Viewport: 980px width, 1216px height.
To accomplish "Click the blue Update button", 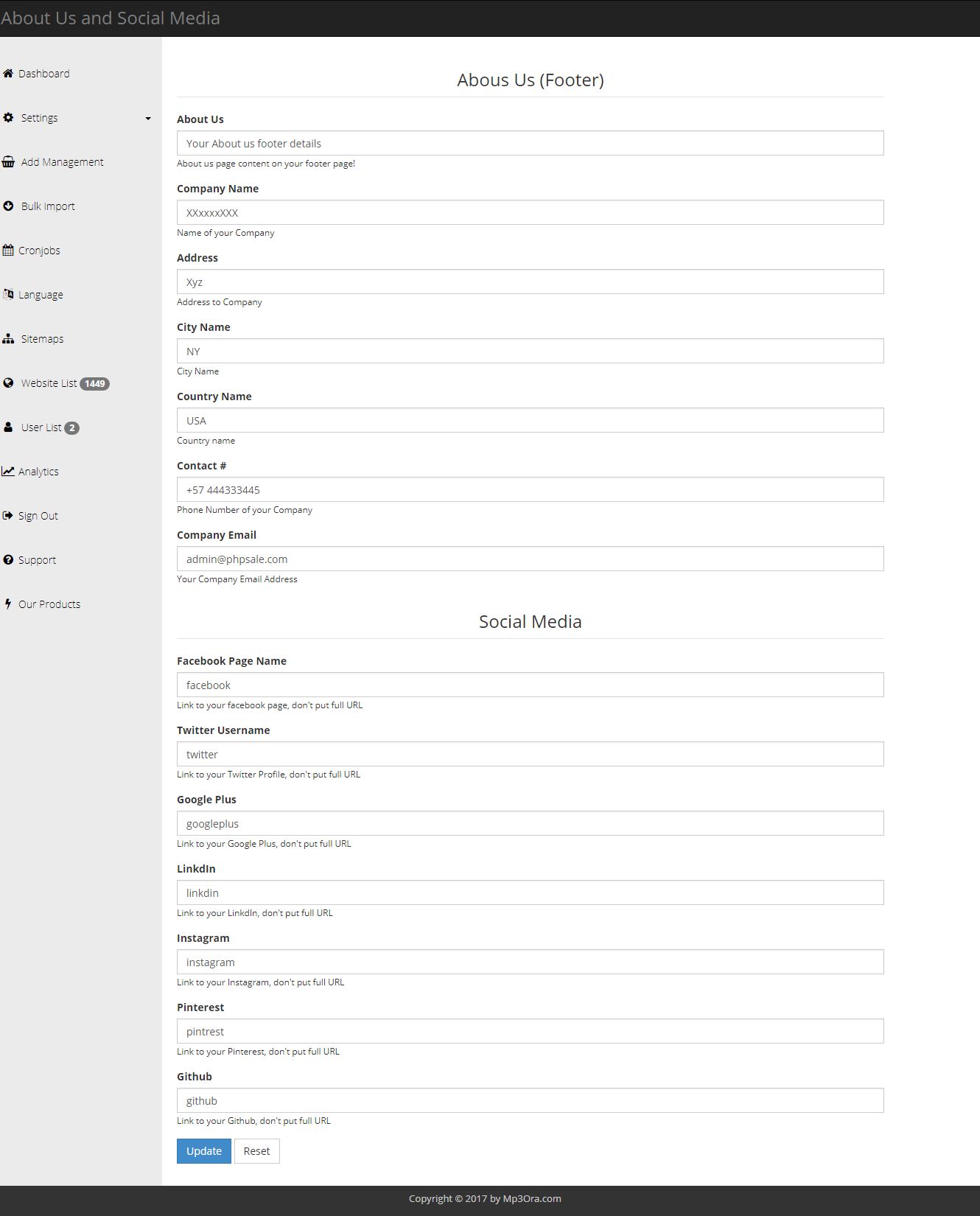I will pyautogui.click(x=204, y=1151).
